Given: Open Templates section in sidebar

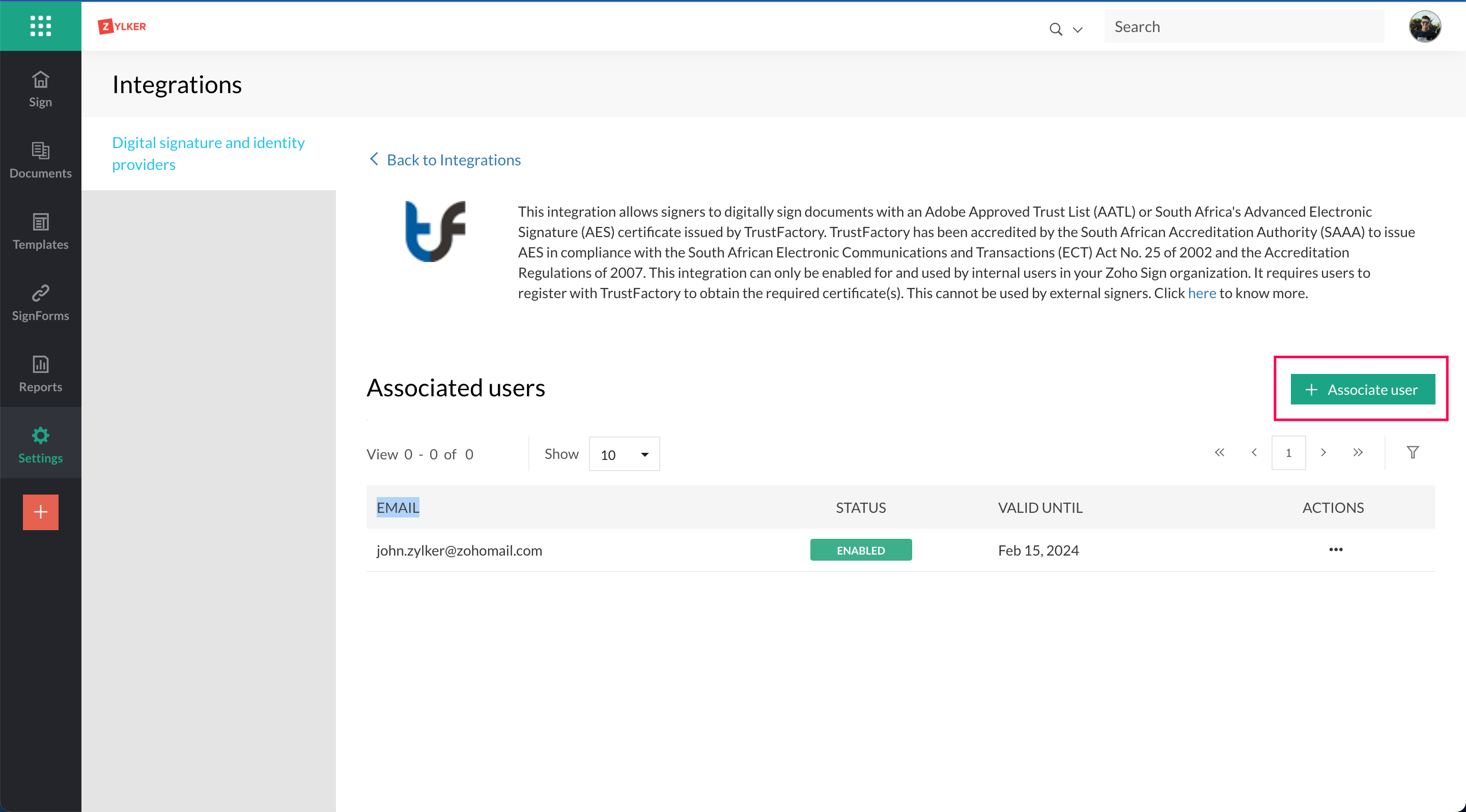Looking at the screenshot, I should pos(40,231).
